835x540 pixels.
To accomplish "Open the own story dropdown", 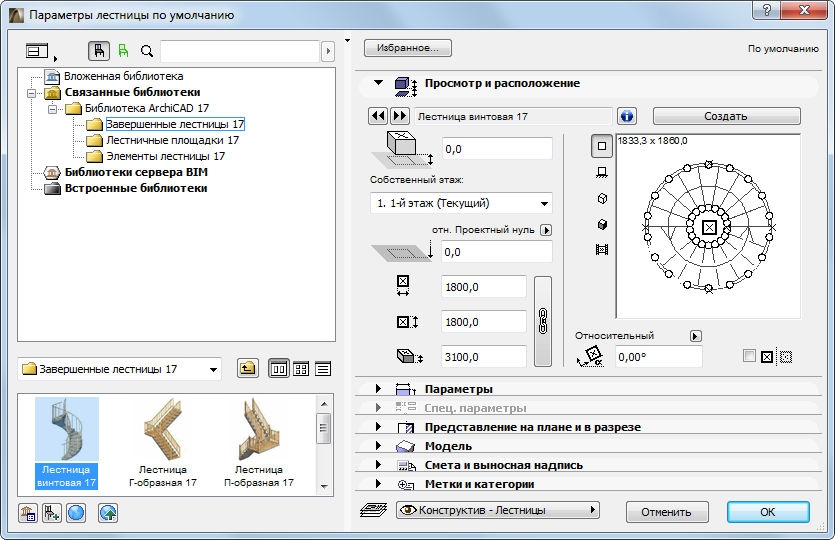I will 460,203.
